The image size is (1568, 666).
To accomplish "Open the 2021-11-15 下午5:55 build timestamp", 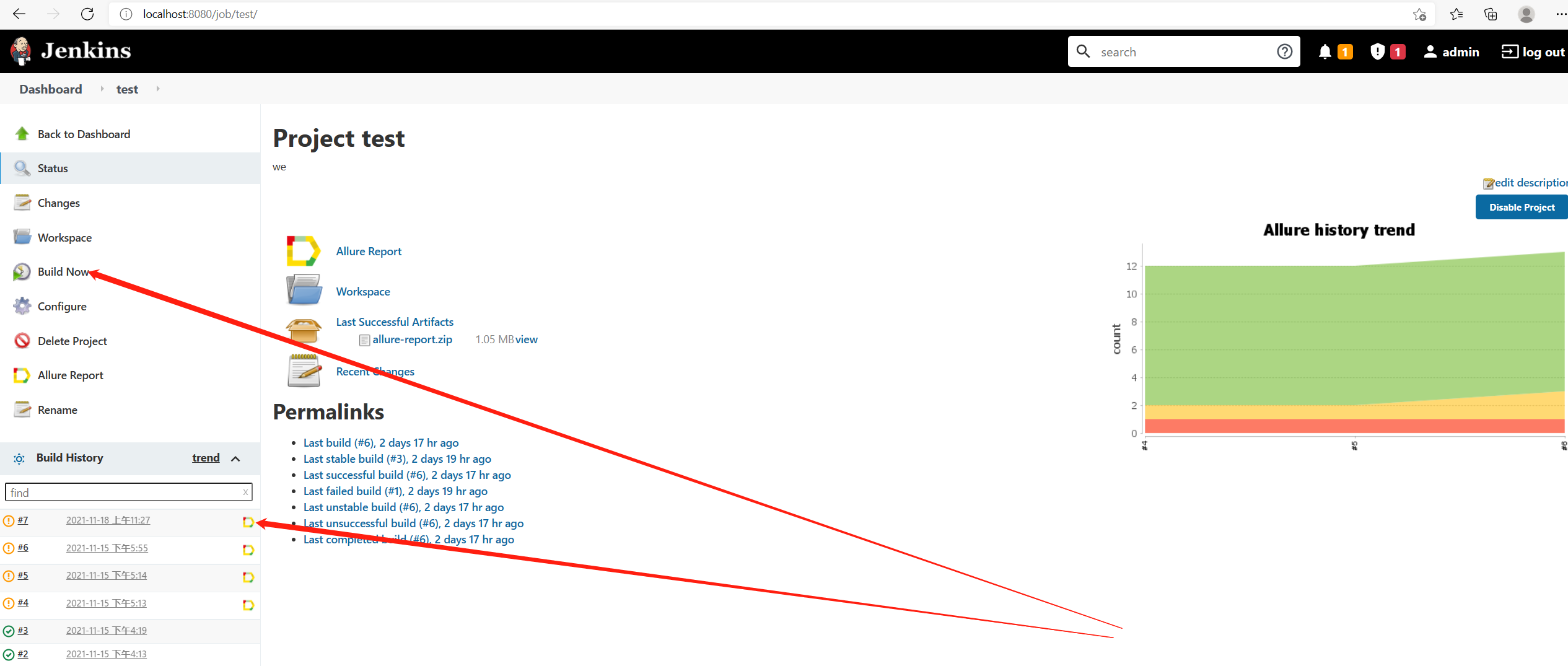I will tap(107, 548).
